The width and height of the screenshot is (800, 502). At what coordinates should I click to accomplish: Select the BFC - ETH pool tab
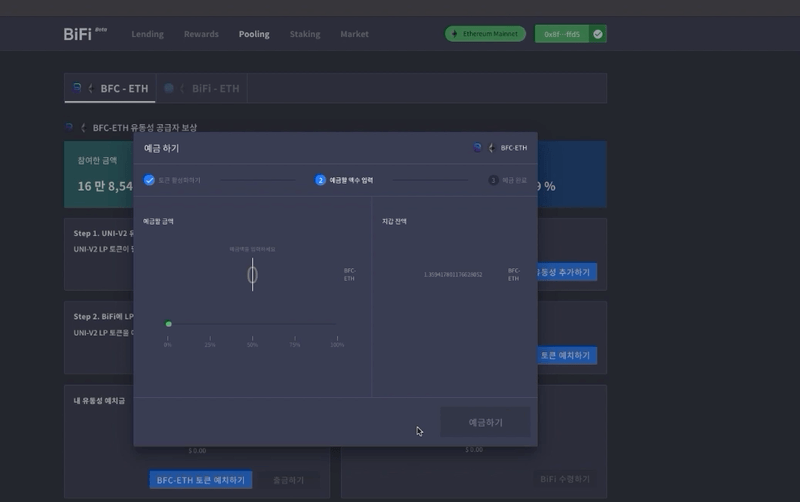pos(110,88)
